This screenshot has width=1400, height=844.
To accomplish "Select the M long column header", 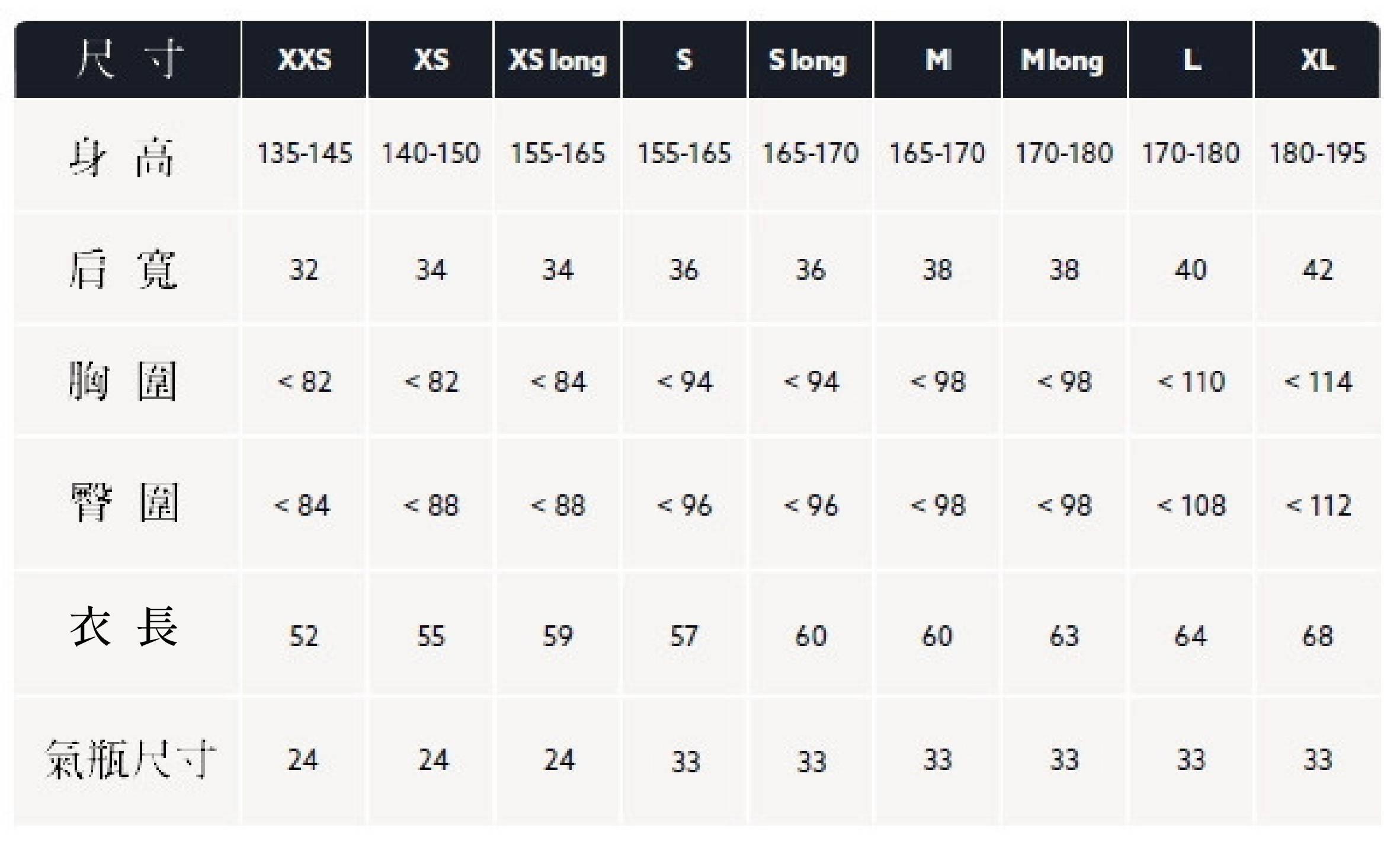I will [x=1063, y=60].
